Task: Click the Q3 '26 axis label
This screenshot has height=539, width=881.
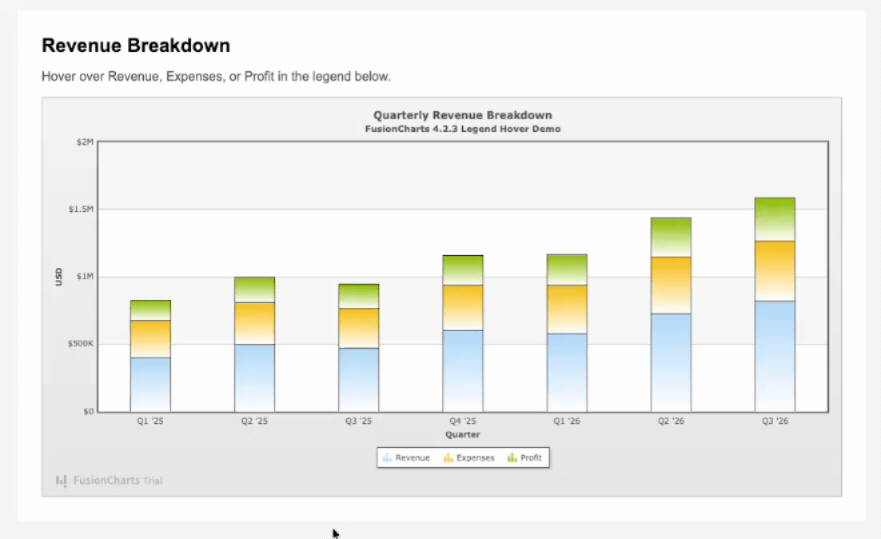Action: [x=775, y=421]
